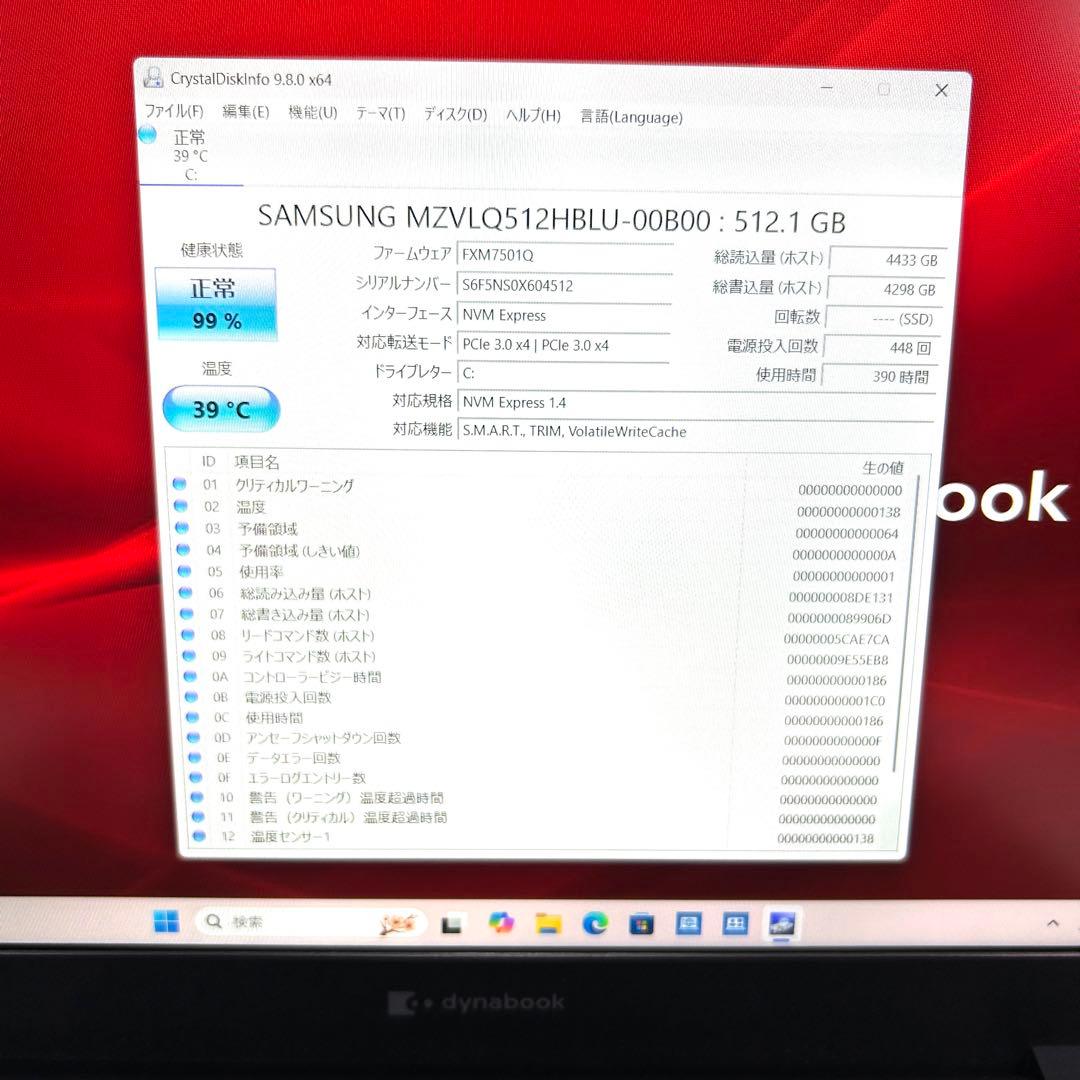Click the CrystalDiskInfo title bar icon
This screenshot has width=1080, height=1080.
click(153, 77)
